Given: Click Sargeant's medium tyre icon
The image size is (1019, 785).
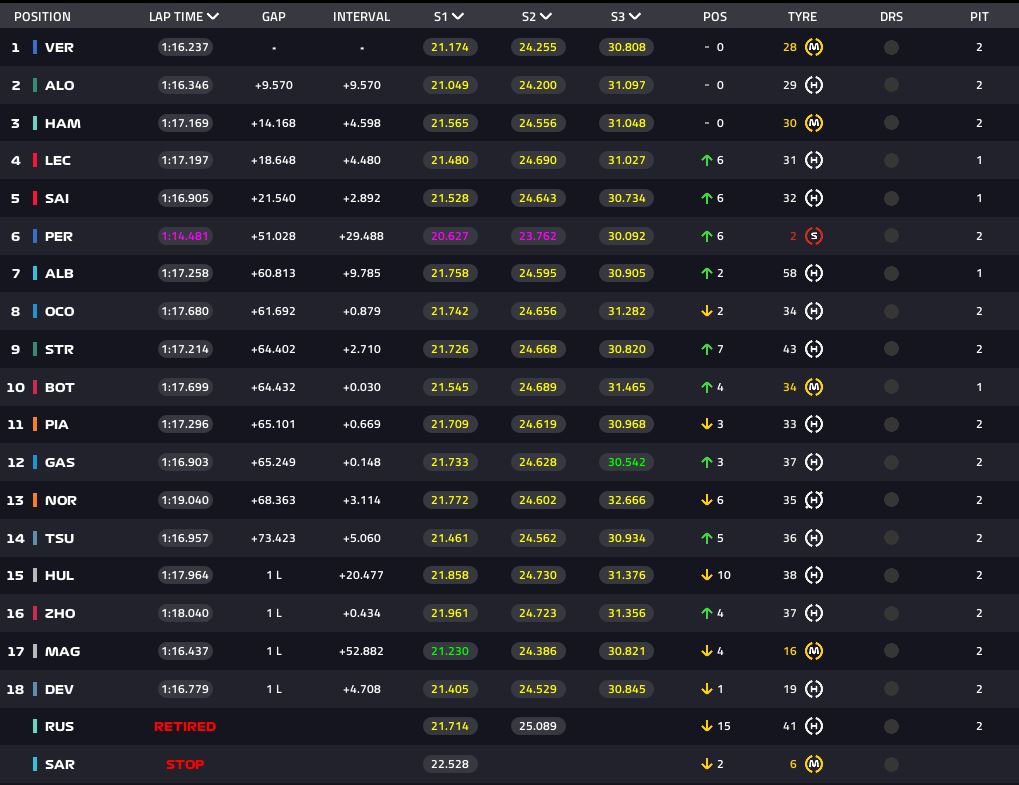Looking at the screenshot, I should click(x=814, y=764).
